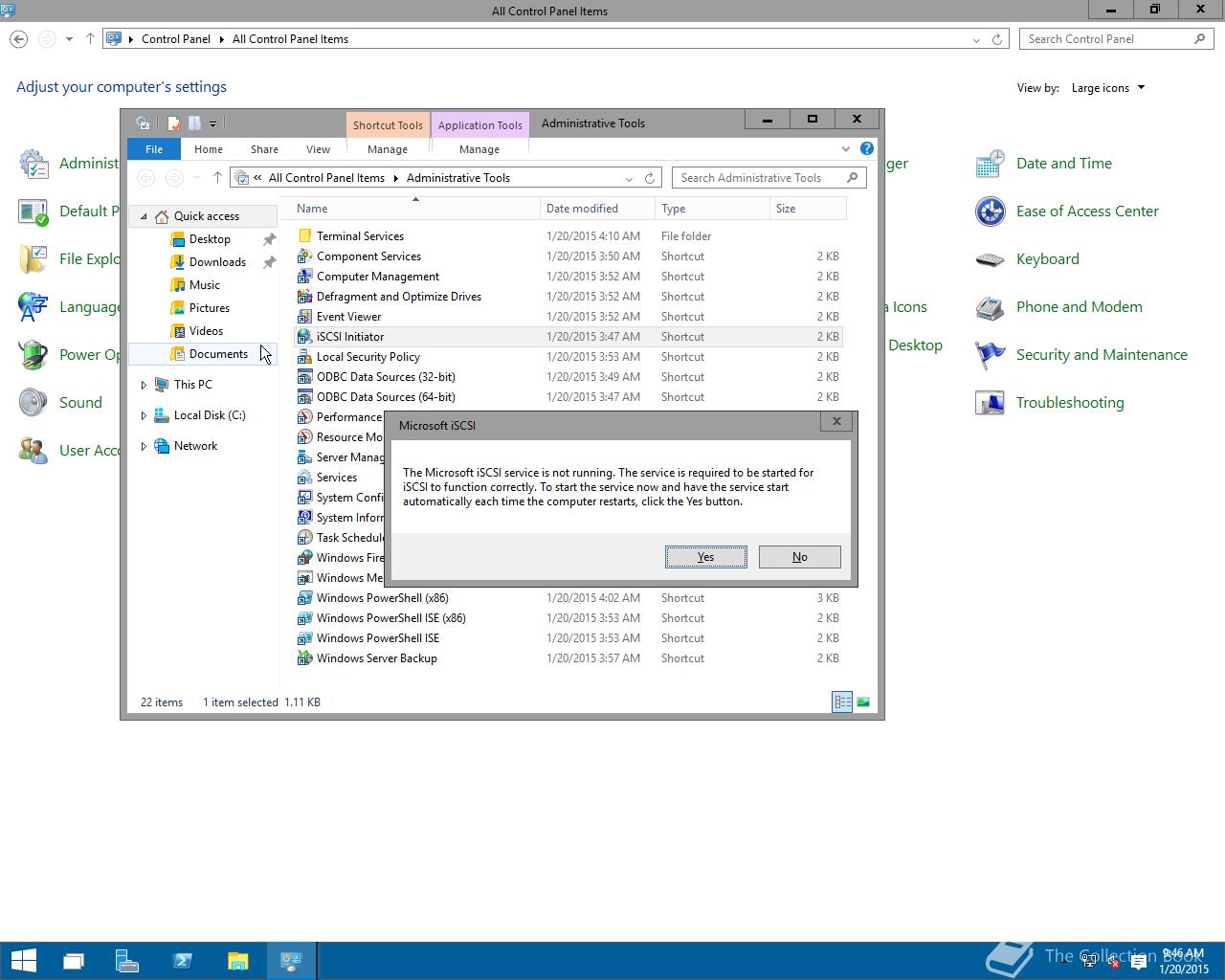Click the Sound speaker icon
Screen dimensions: 1225x980
[x=33, y=403]
